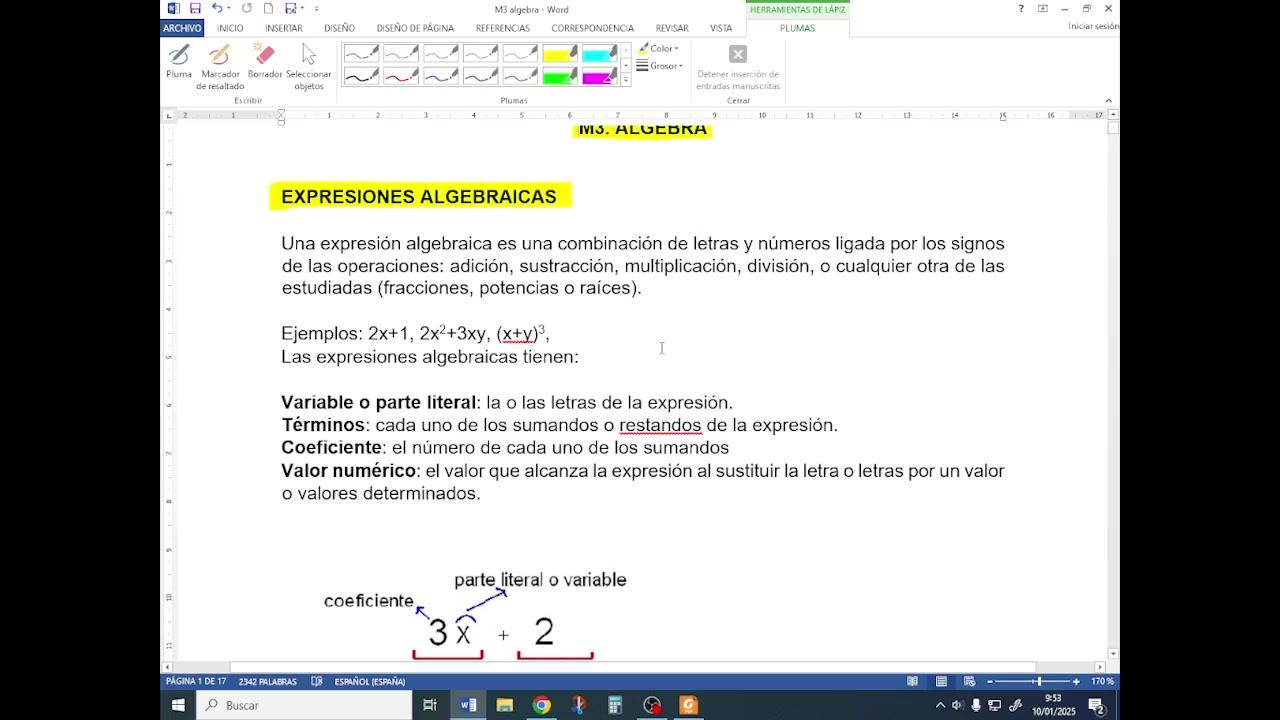Pick the thick black pen in bottom row
Image resolution: width=1280 pixels, height=720 pixels.
click(x=361, y=76)
